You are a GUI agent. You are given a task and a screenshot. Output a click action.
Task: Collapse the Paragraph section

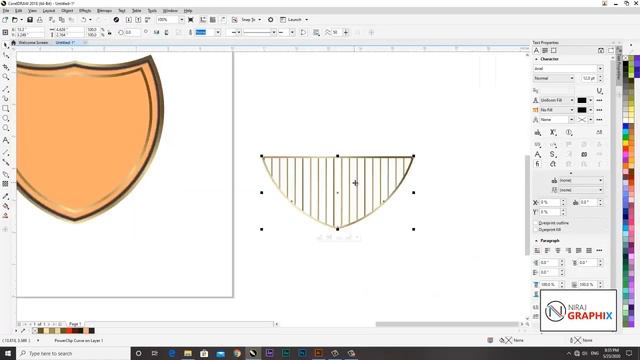click(536, 241)
